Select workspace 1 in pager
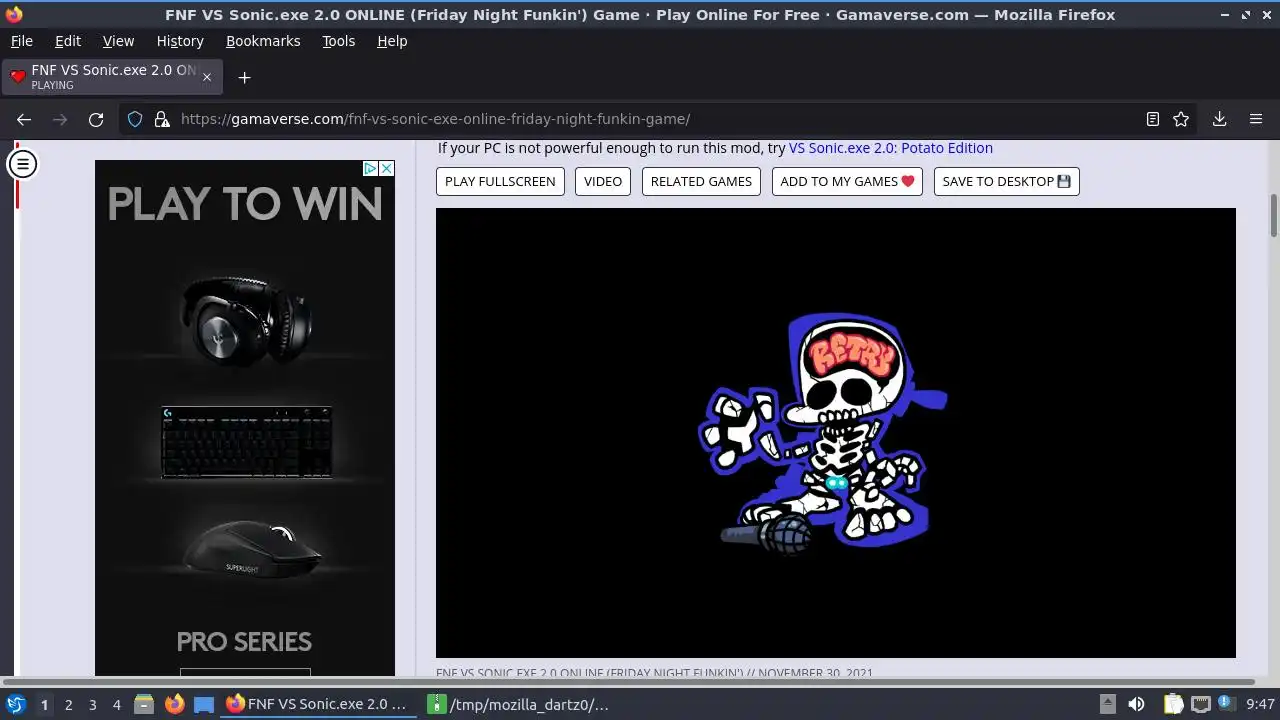Viewport: 1280px width, 720px height. coord(44,705)
